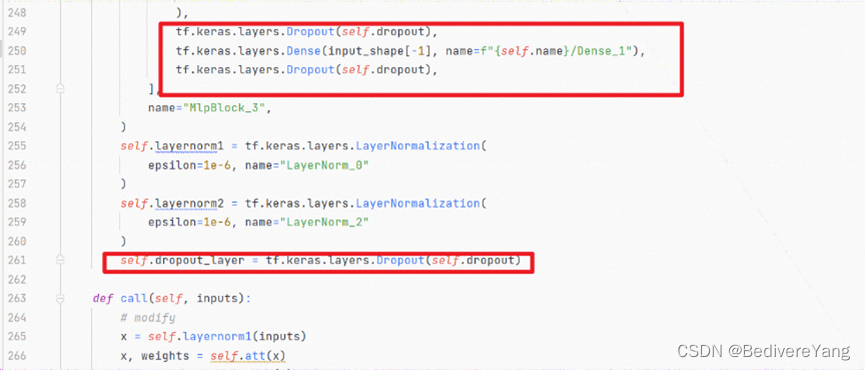
Task: Click line number 257 in the gutter
Action: 17,184
